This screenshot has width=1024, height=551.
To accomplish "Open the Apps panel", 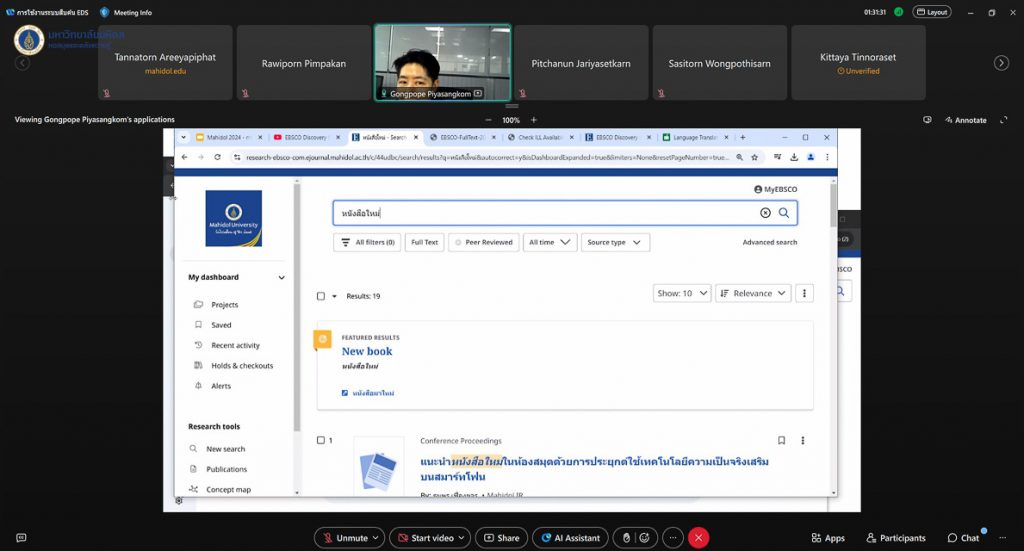I will [827, 538].
